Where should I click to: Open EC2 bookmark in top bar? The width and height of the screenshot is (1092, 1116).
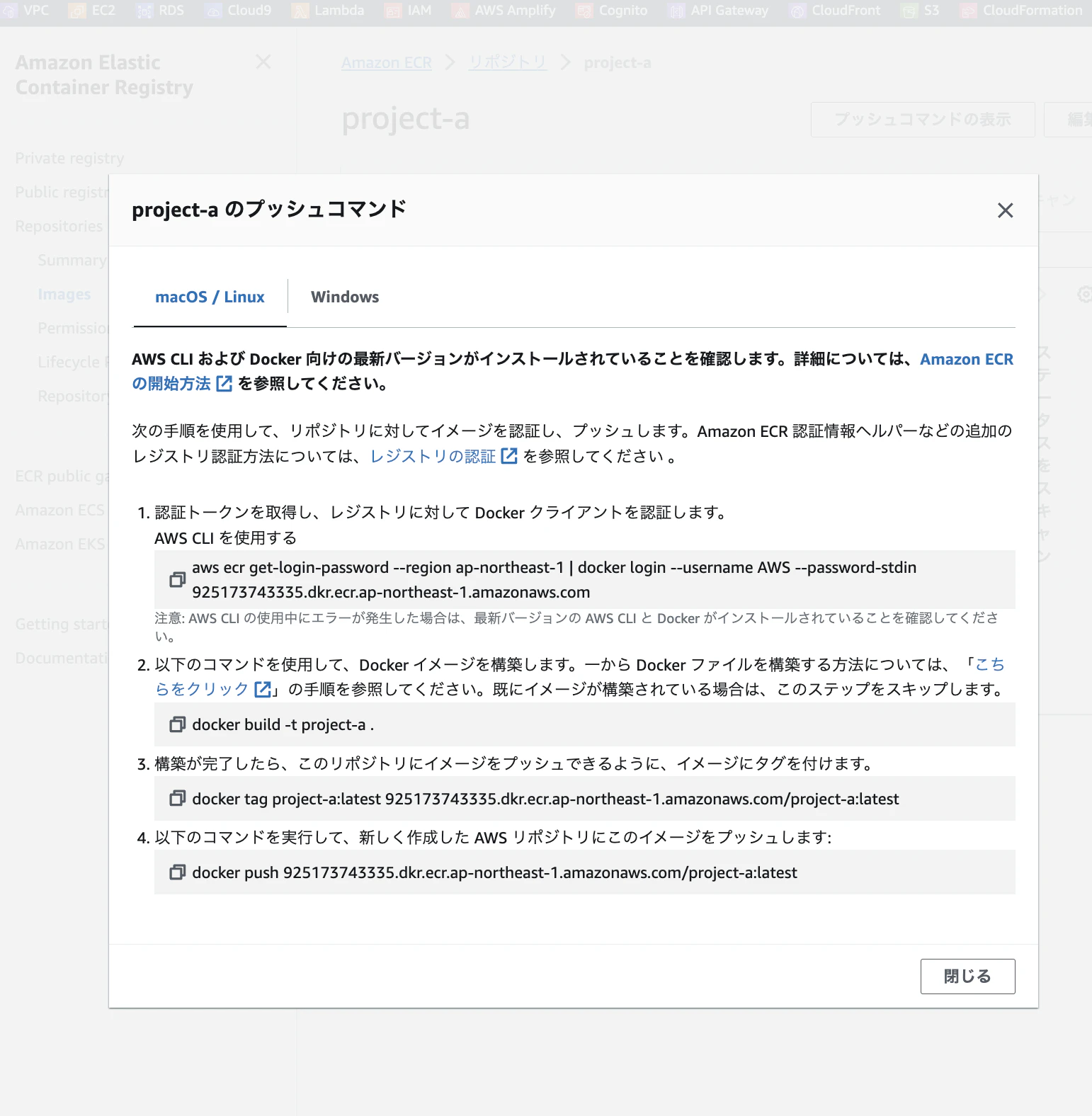point(92,11)
